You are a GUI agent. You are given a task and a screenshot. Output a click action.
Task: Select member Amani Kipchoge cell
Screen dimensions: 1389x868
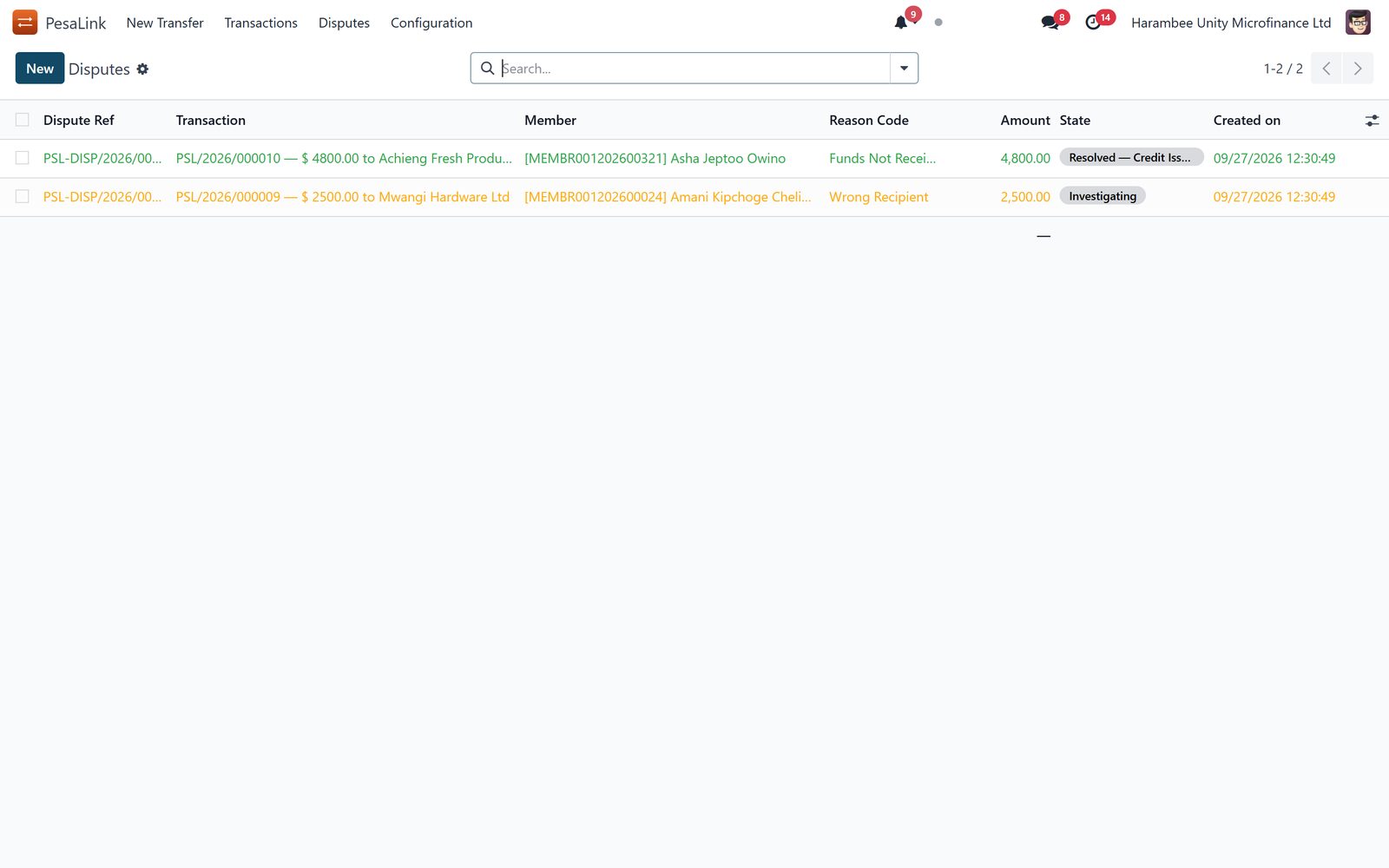(x=668, y=196)
